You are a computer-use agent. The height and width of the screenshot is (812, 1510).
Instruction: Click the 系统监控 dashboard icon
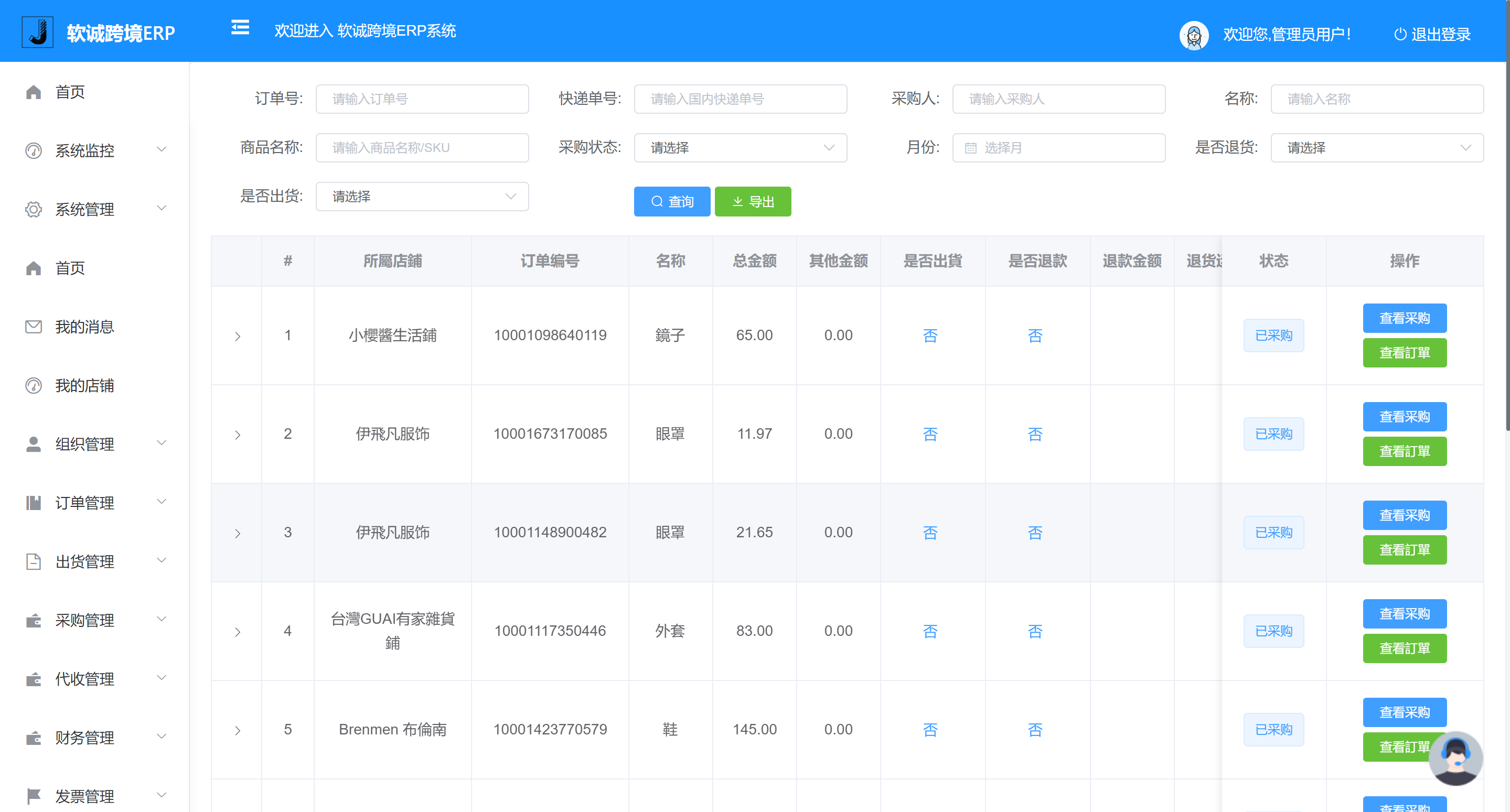[x=34, y=150]
